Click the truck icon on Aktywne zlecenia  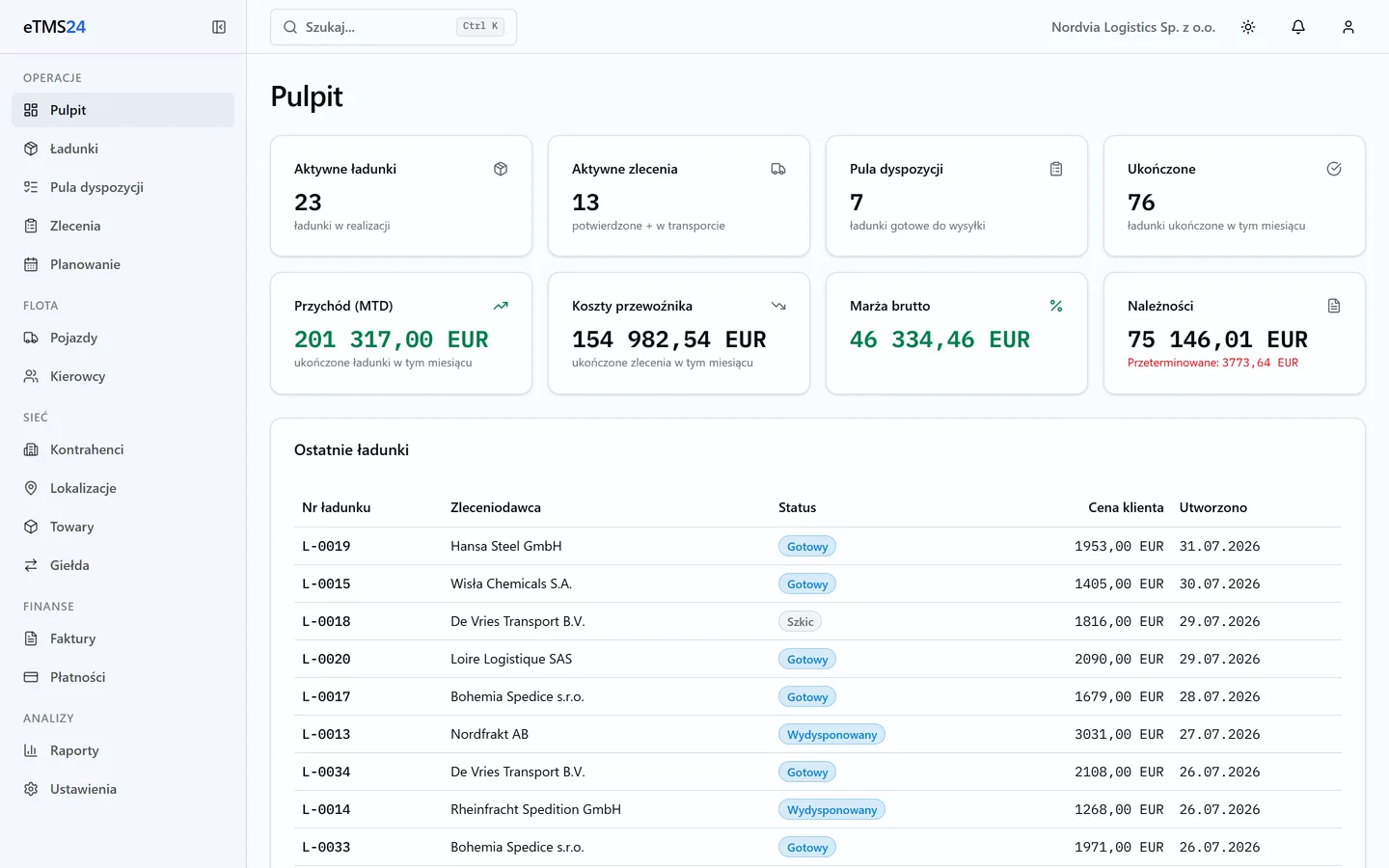[x=778, y=169]
